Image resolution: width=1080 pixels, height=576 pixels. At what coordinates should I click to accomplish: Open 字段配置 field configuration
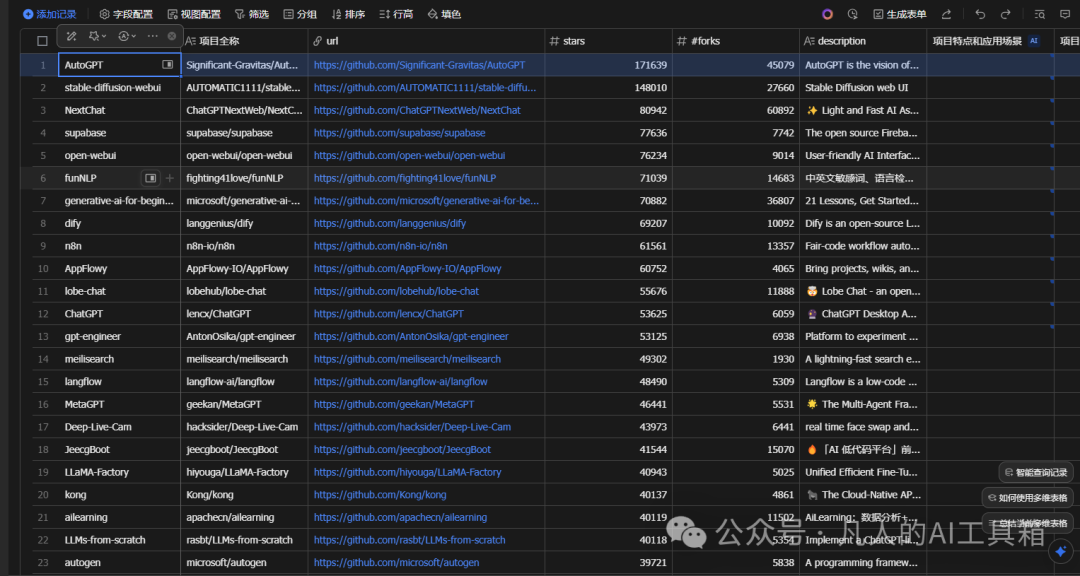(x=126, y=14)
